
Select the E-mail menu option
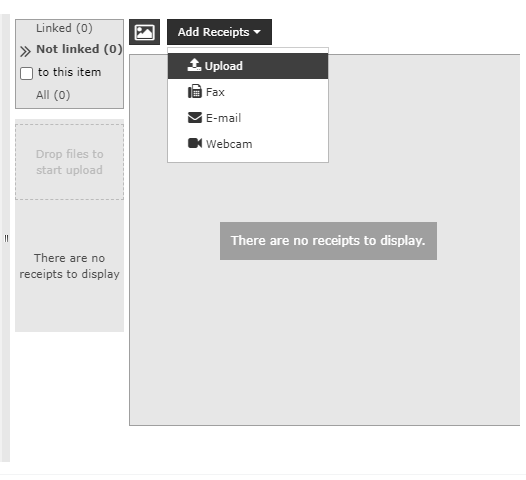point(248,118)
